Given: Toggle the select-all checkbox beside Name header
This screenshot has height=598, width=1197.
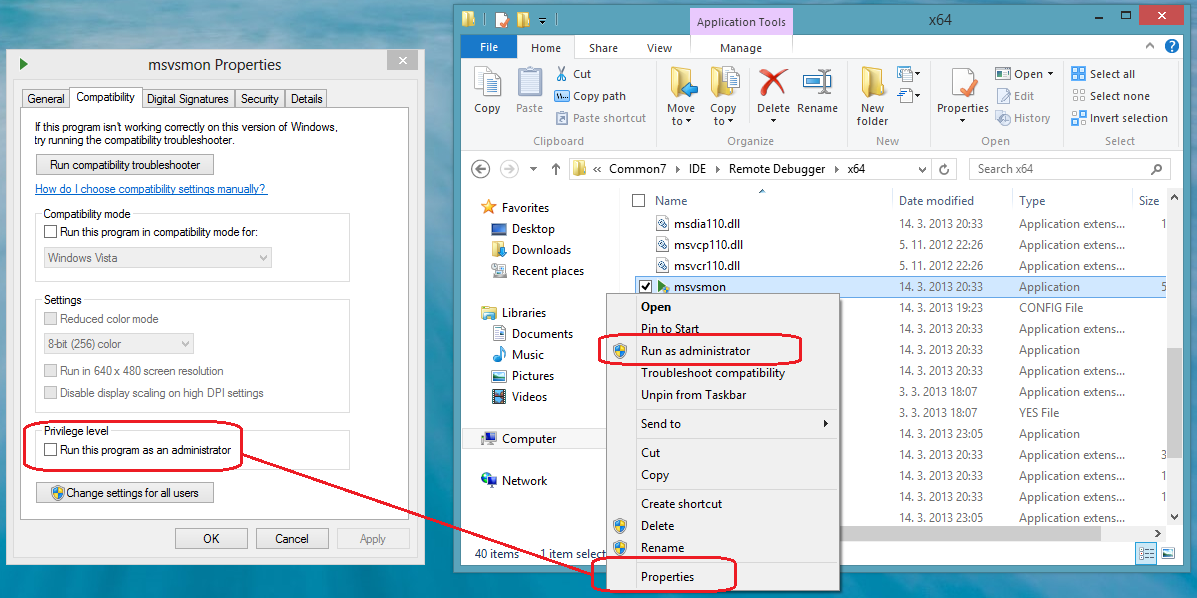Looking at the screenshot, I should (639, 201).
